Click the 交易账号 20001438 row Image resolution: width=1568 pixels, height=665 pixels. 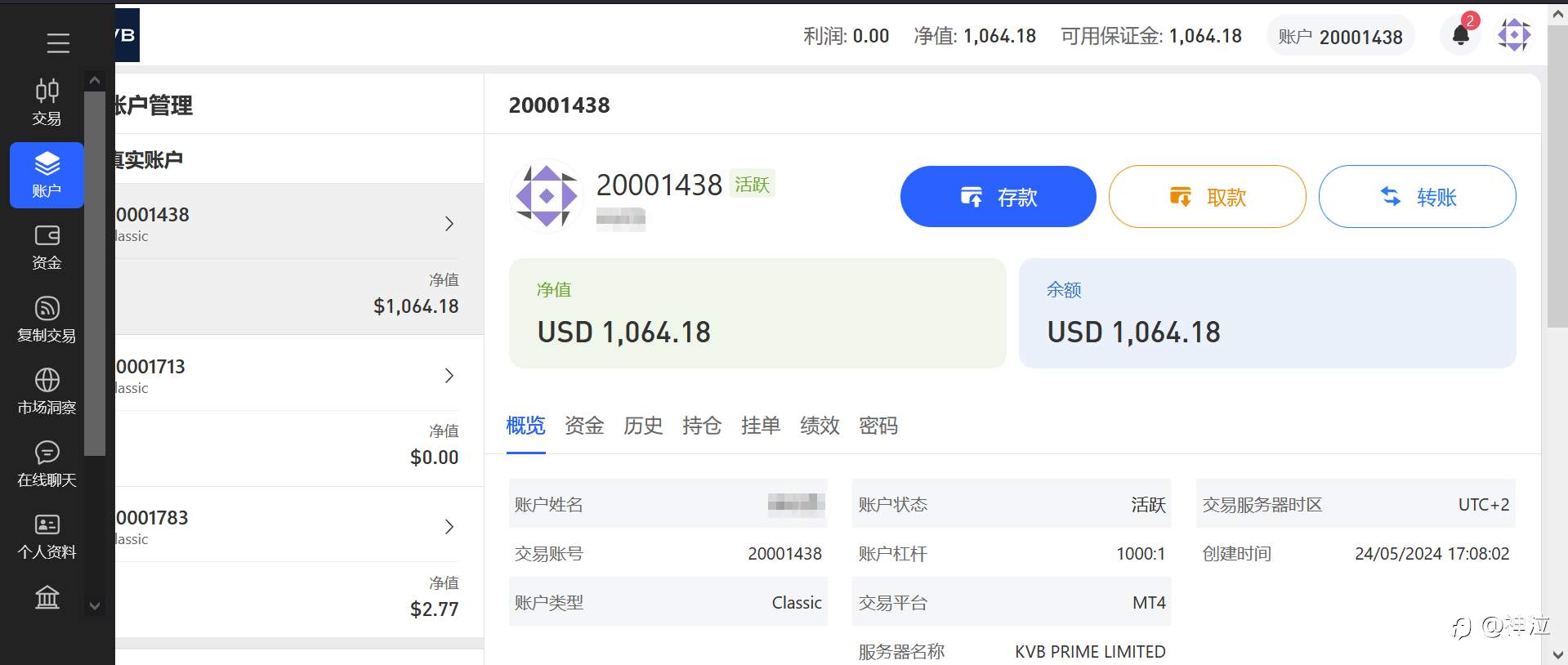click(668, 554)
